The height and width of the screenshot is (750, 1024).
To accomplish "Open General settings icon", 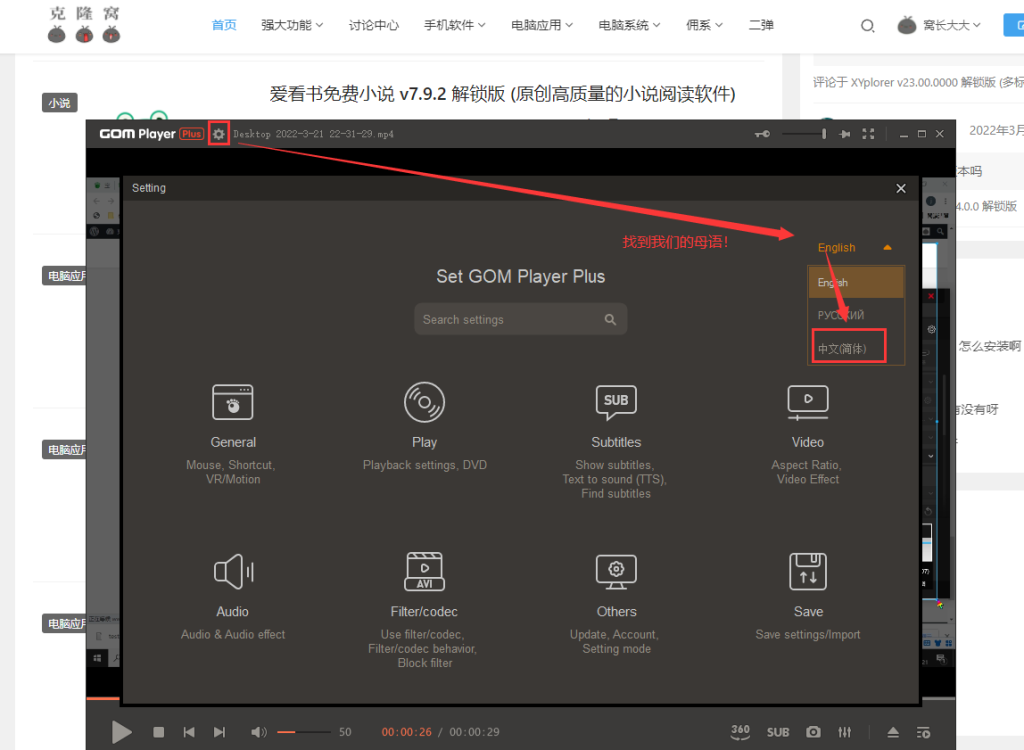I will coord(232,402).
